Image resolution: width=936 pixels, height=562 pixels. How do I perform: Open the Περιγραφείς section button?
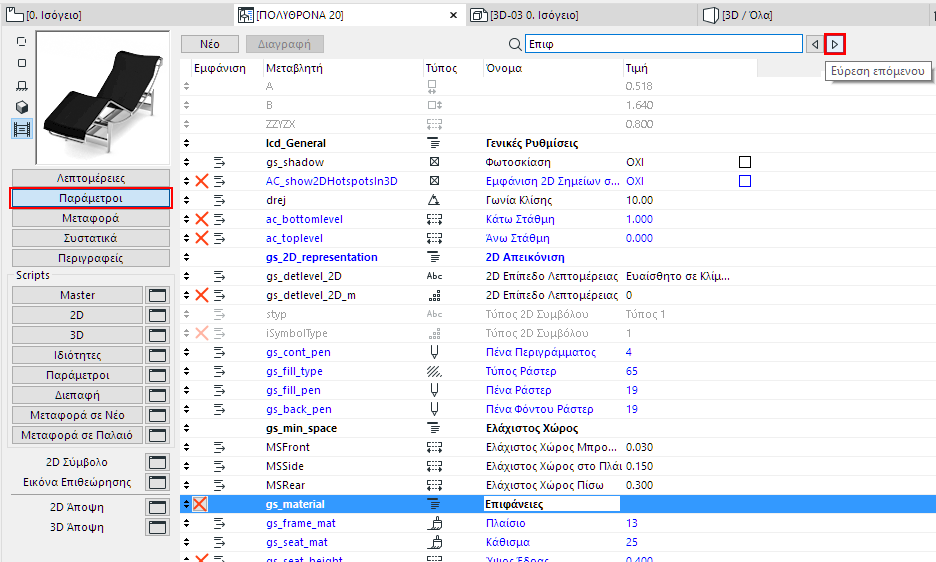pyautogui.click(x=91, y=258)
